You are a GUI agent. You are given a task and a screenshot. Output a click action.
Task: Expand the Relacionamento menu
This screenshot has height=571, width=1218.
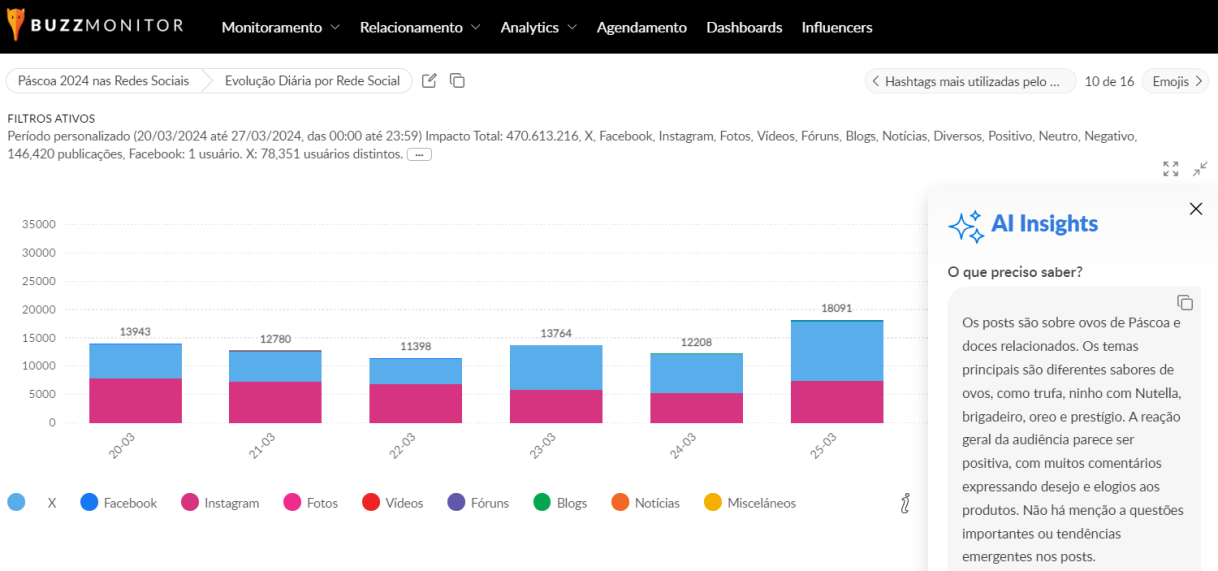420,27
